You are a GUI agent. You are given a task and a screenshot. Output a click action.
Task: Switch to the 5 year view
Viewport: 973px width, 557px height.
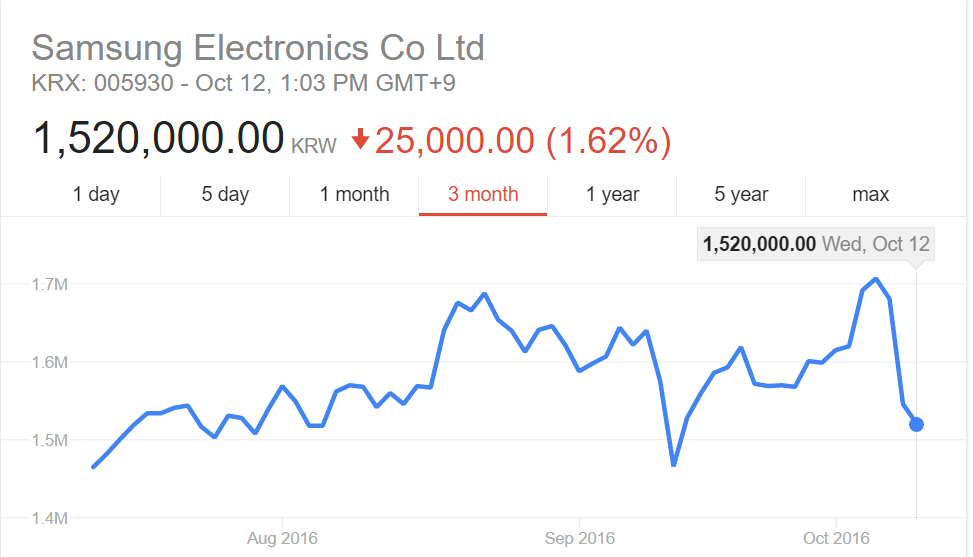point(740,194)
